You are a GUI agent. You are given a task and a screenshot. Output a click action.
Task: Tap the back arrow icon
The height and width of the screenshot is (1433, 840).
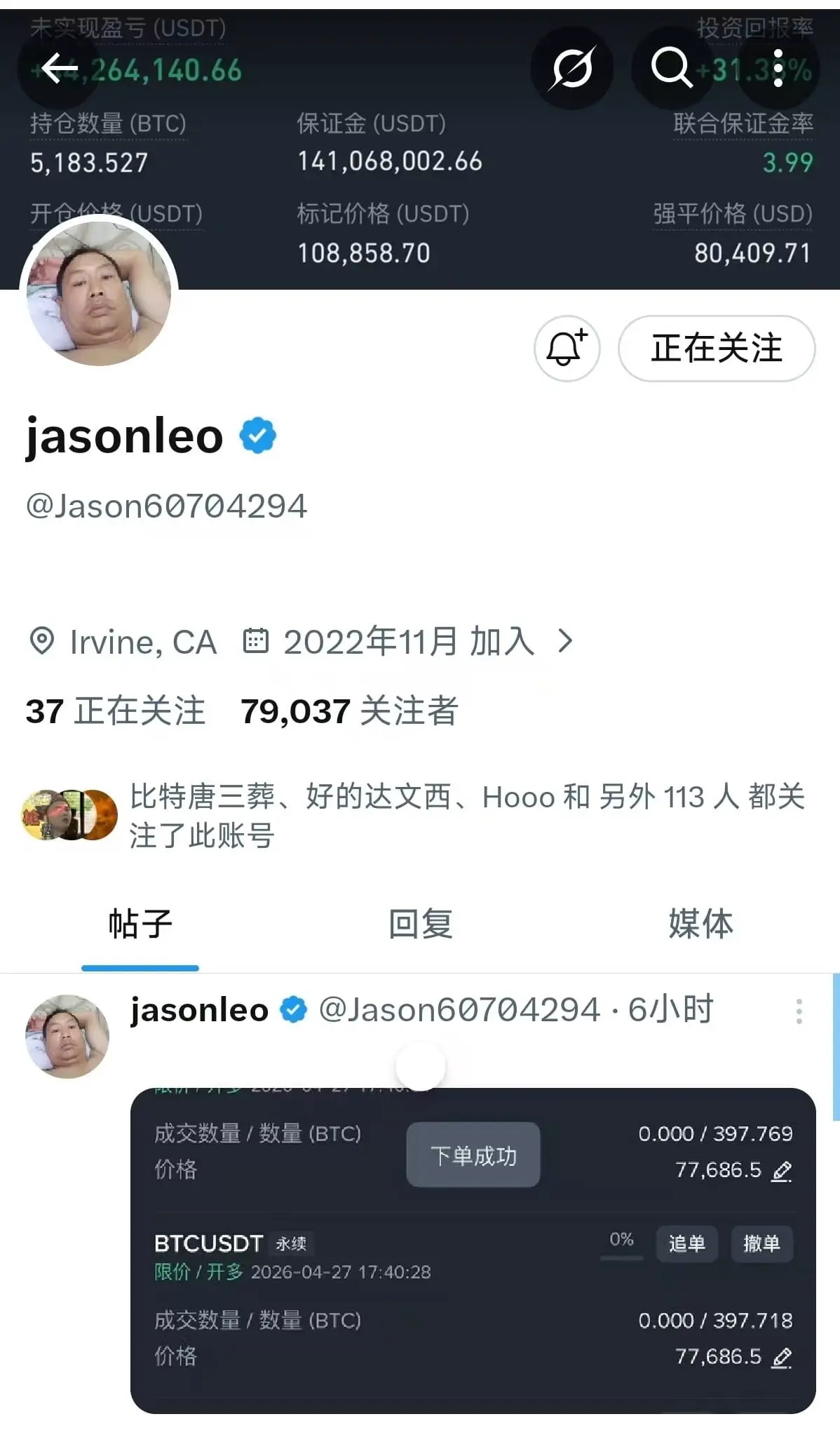click(59, 68)
